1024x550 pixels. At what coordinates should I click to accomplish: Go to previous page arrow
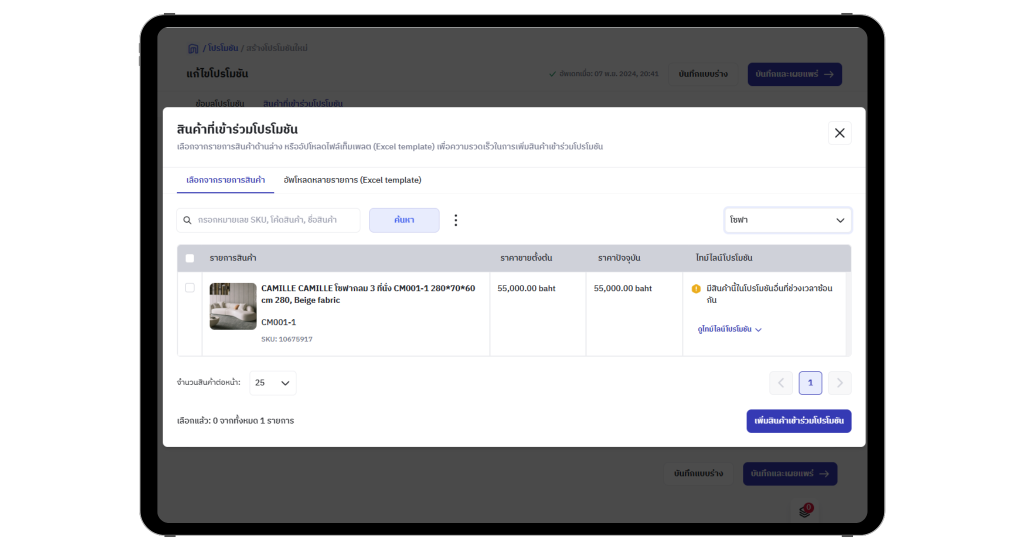[780, 383]
